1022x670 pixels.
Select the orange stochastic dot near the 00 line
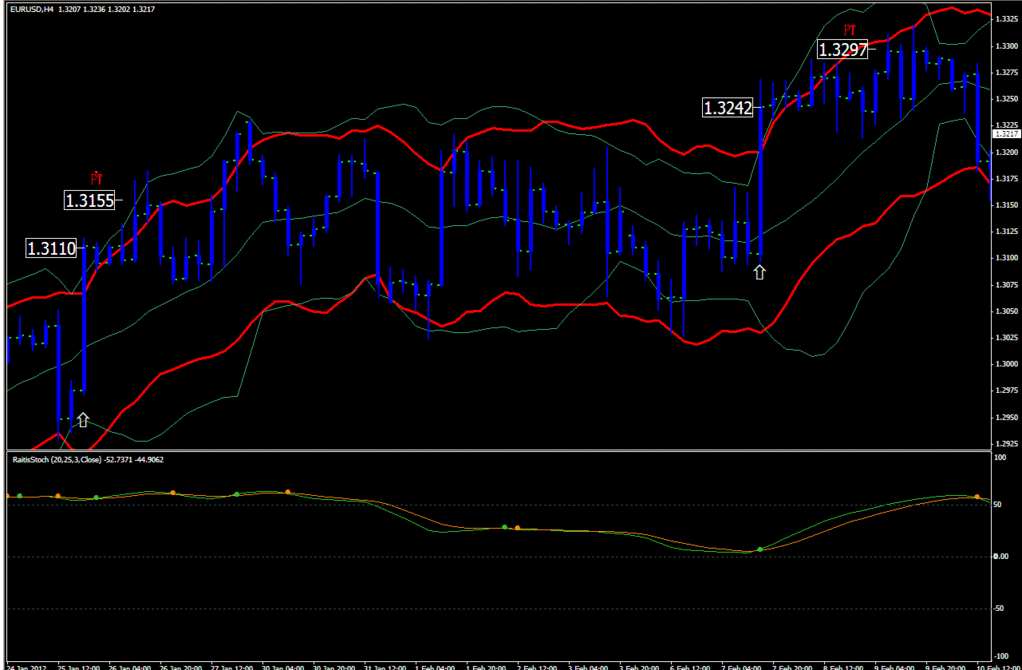tap(518, 527)
